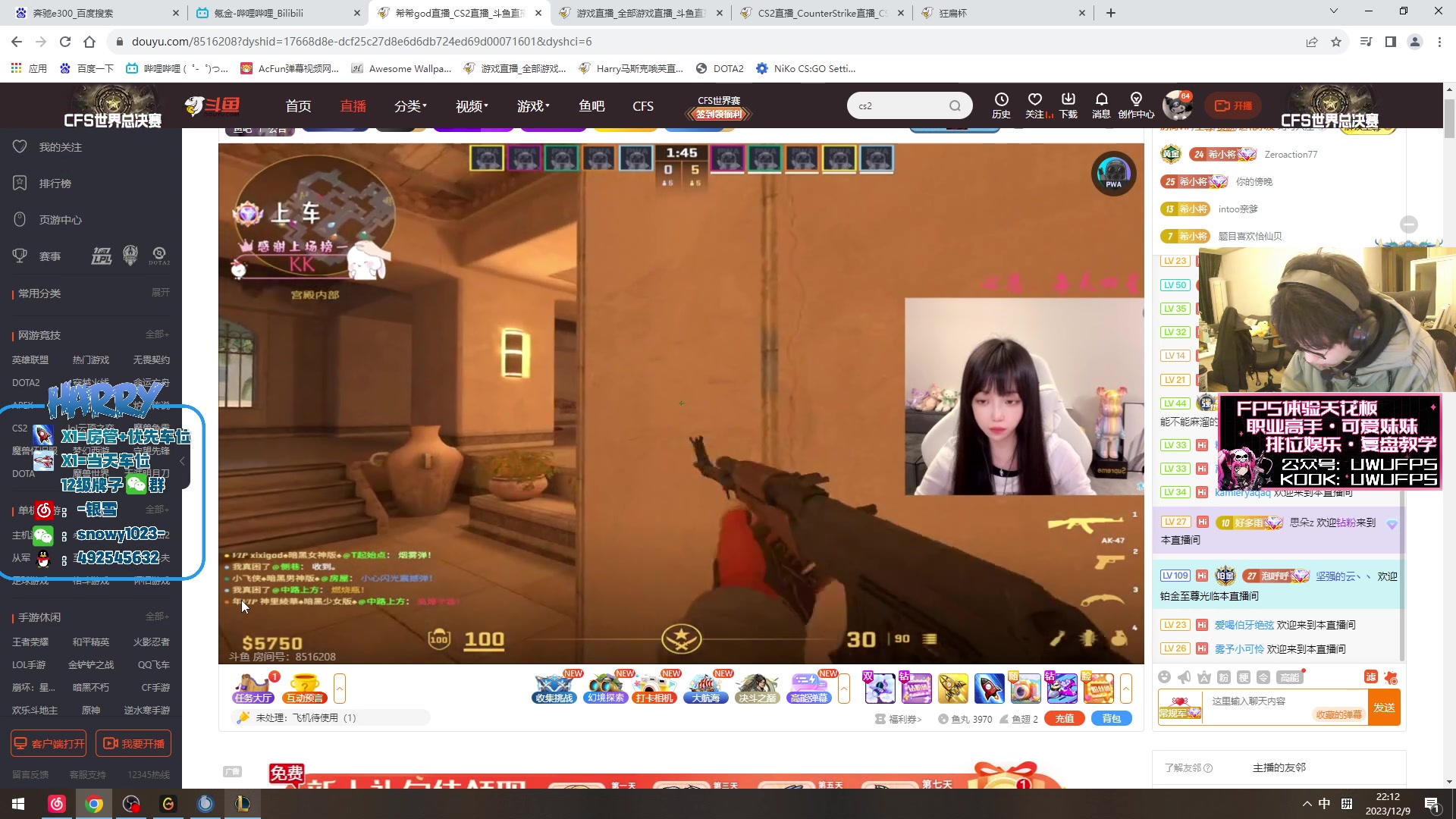This screenshot has height=819, width=1456.
Task: Bookmark this page with star icon
Action: (x=1336, y=42)
